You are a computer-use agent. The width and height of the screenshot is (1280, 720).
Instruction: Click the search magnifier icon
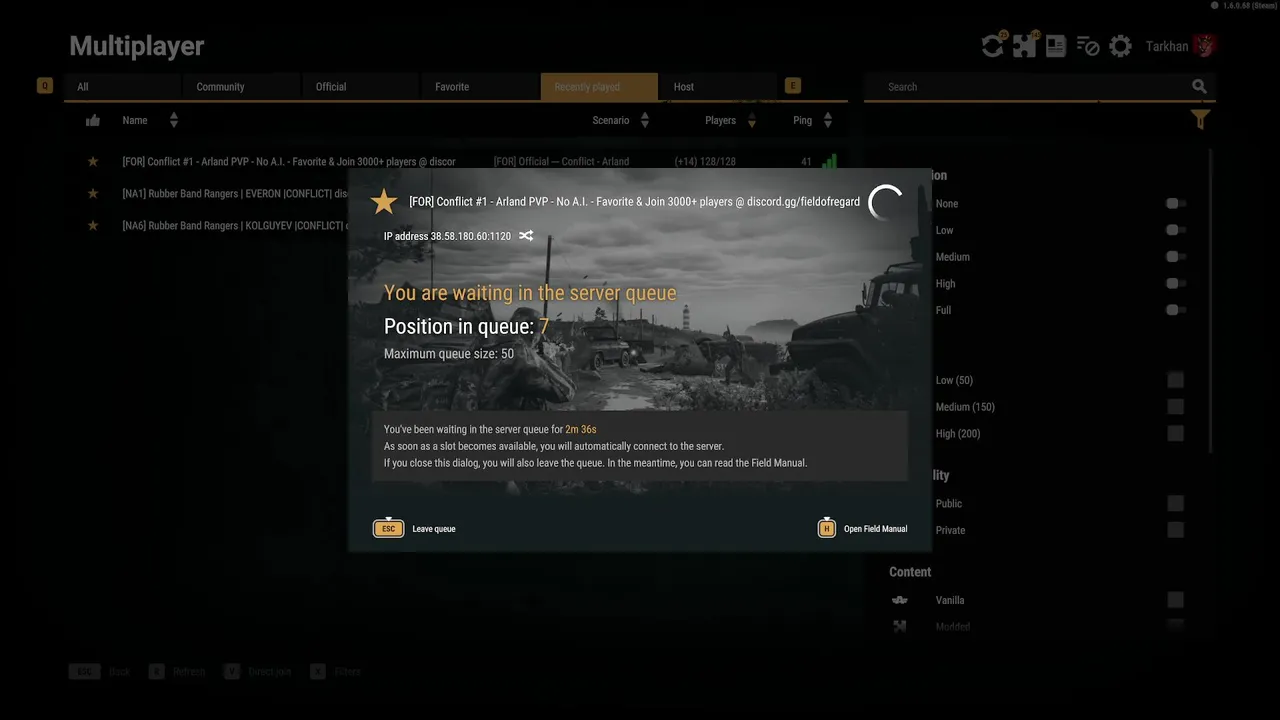pos(1199,87)
